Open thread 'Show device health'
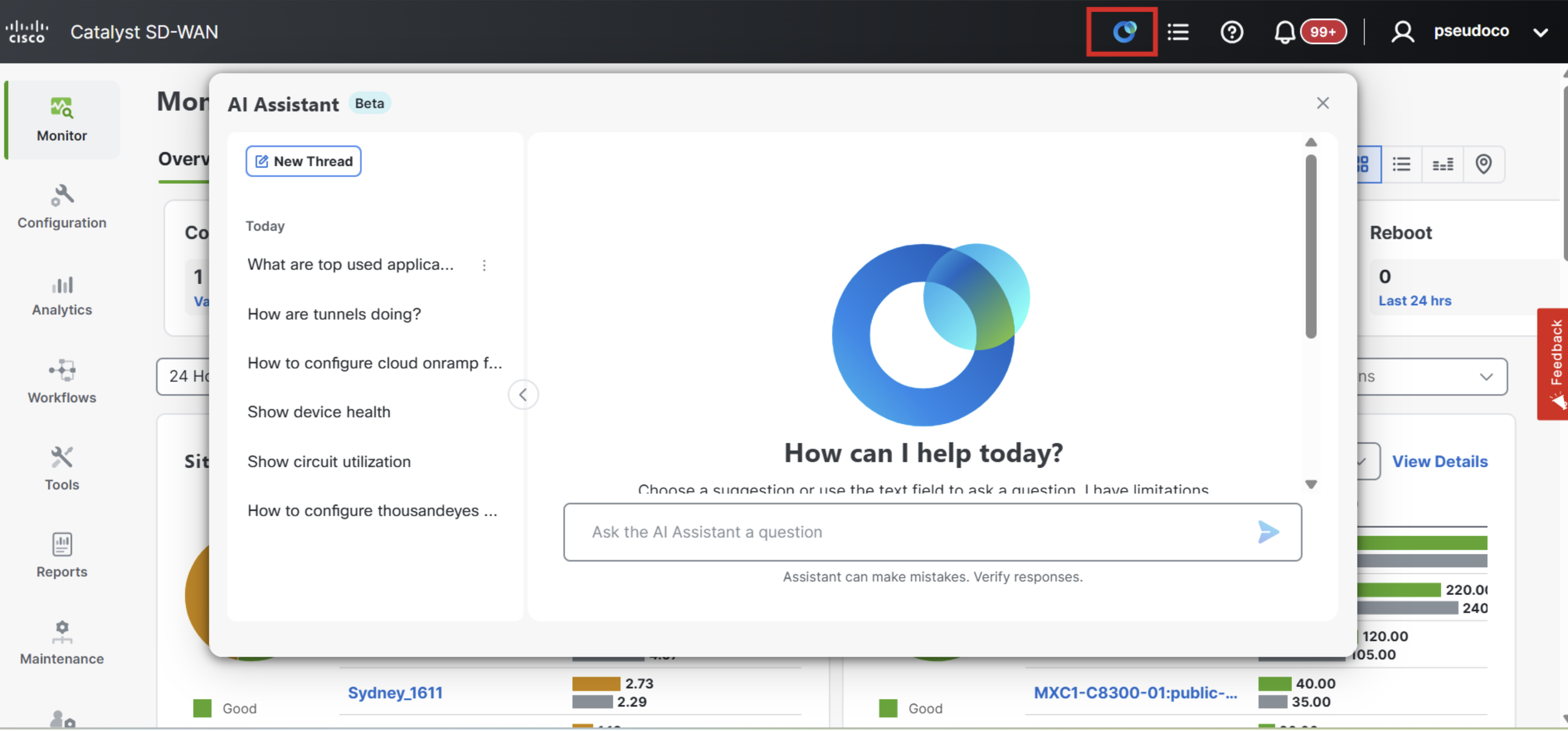The image size is (1568, 731). (x=319, y=412)
